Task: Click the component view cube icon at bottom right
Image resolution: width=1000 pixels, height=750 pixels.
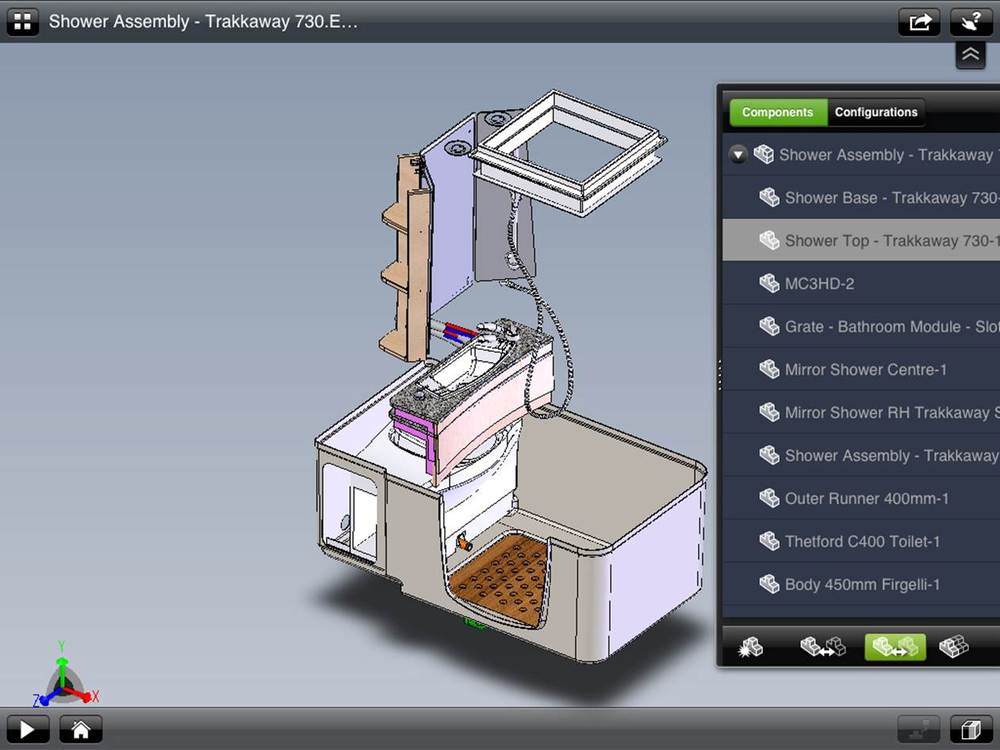Action: [970, 730]
